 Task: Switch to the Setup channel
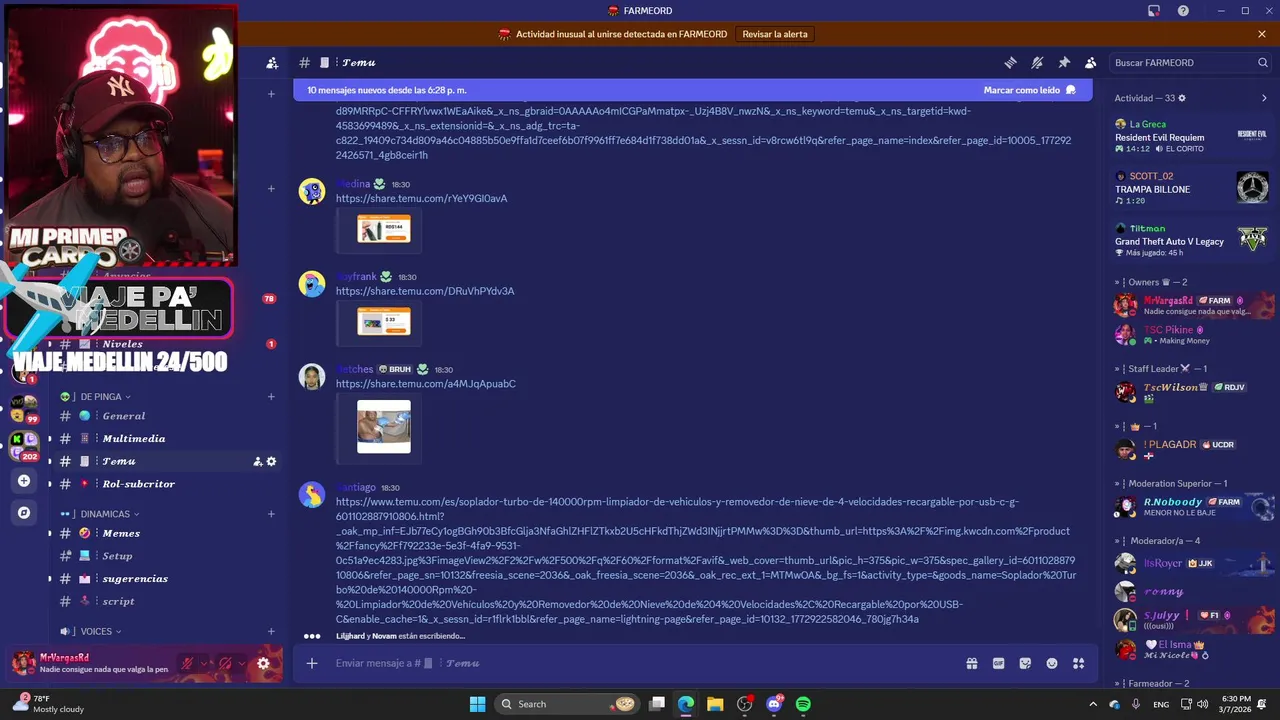[166, 556]
